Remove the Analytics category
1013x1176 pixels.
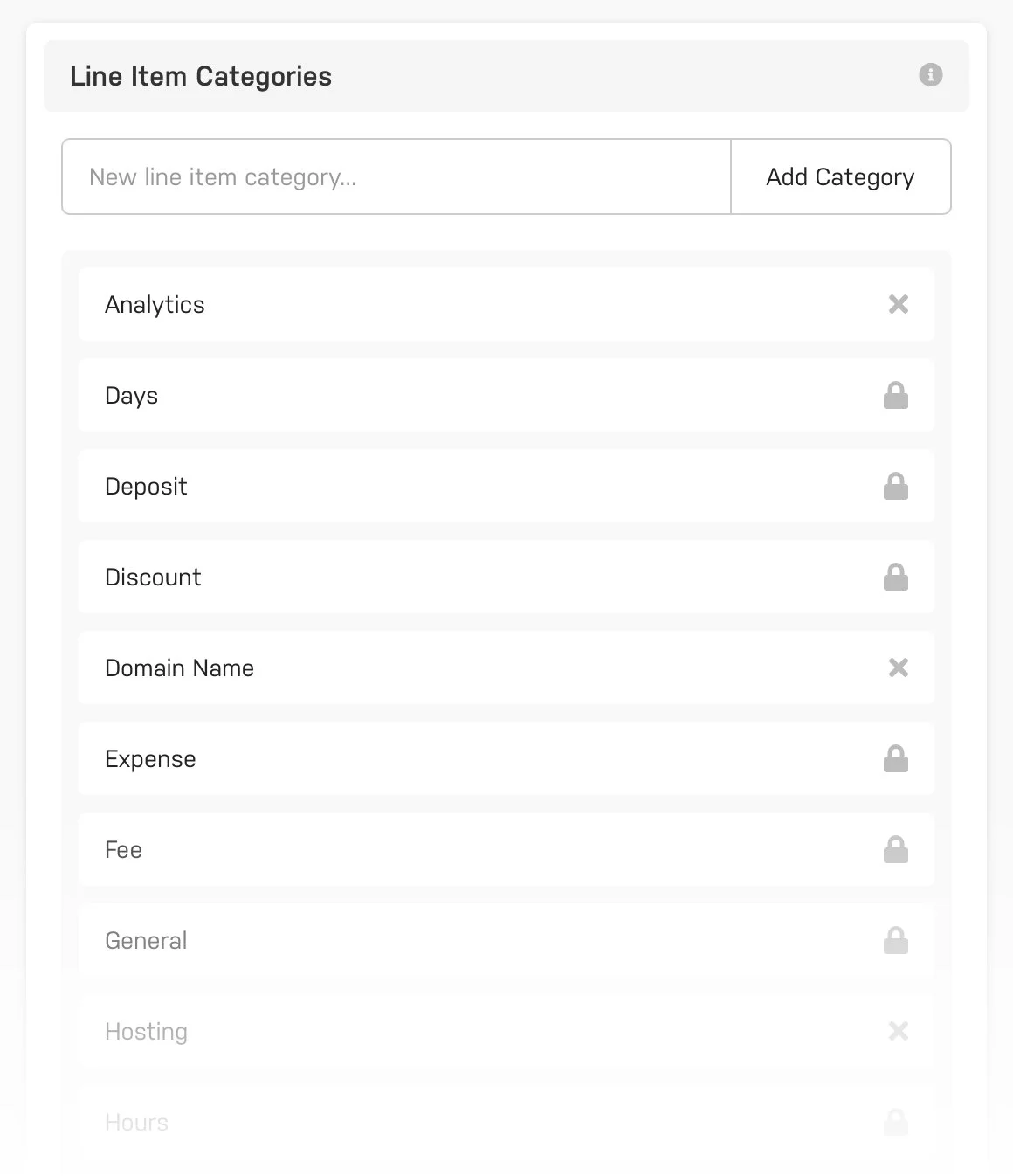[x=898, y=304]
